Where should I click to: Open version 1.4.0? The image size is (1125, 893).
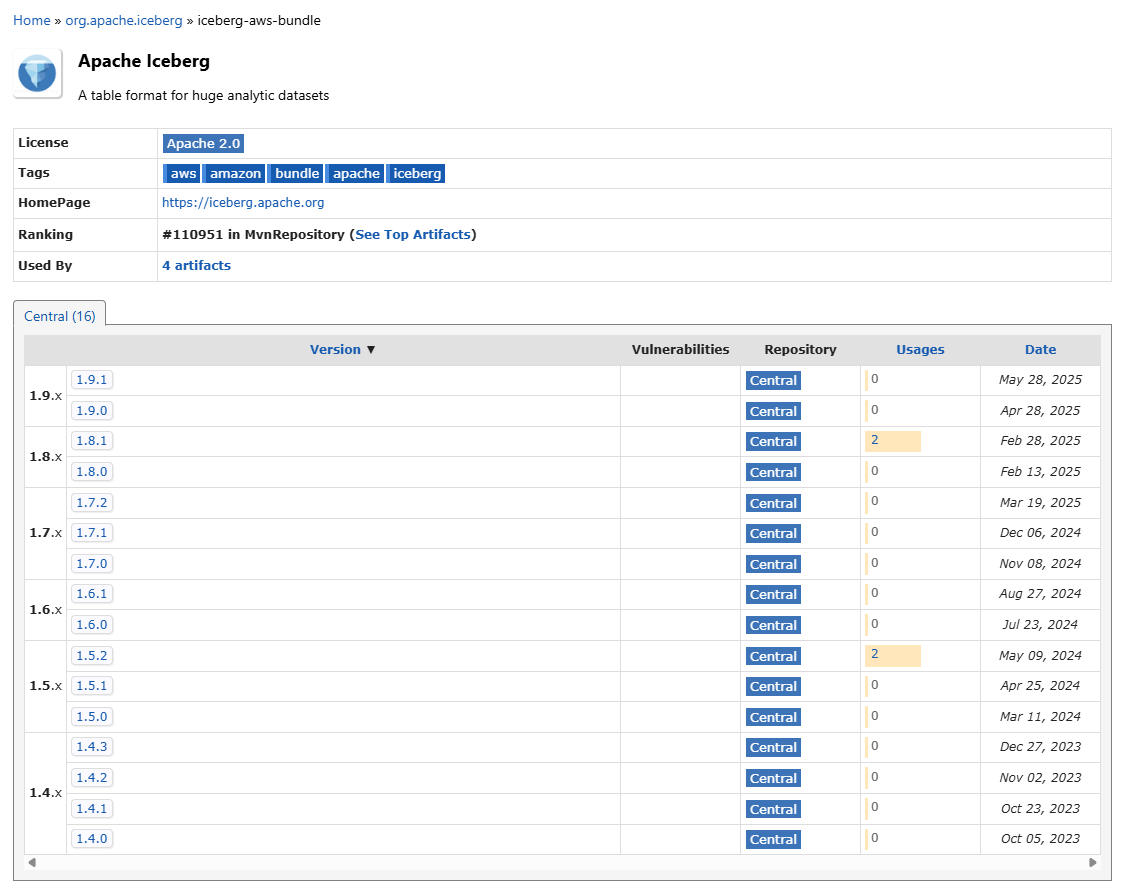(x=92, y=838)
